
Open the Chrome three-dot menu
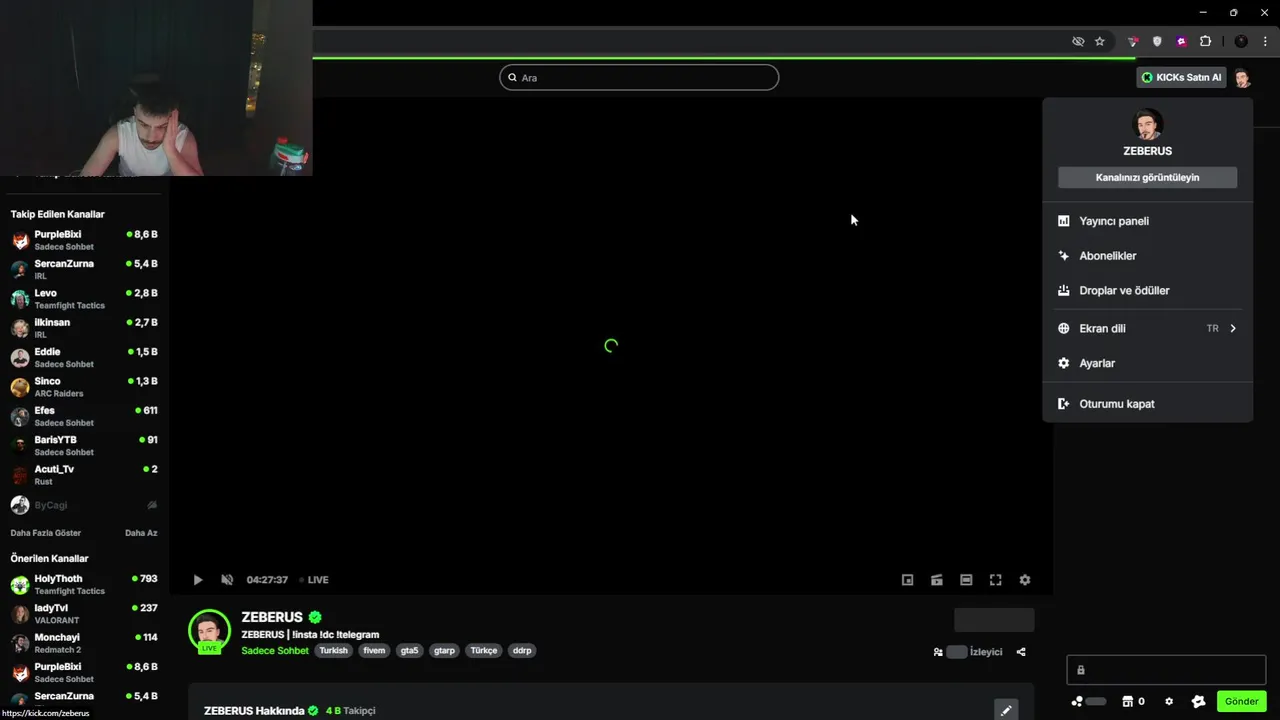pos(1265,41)
